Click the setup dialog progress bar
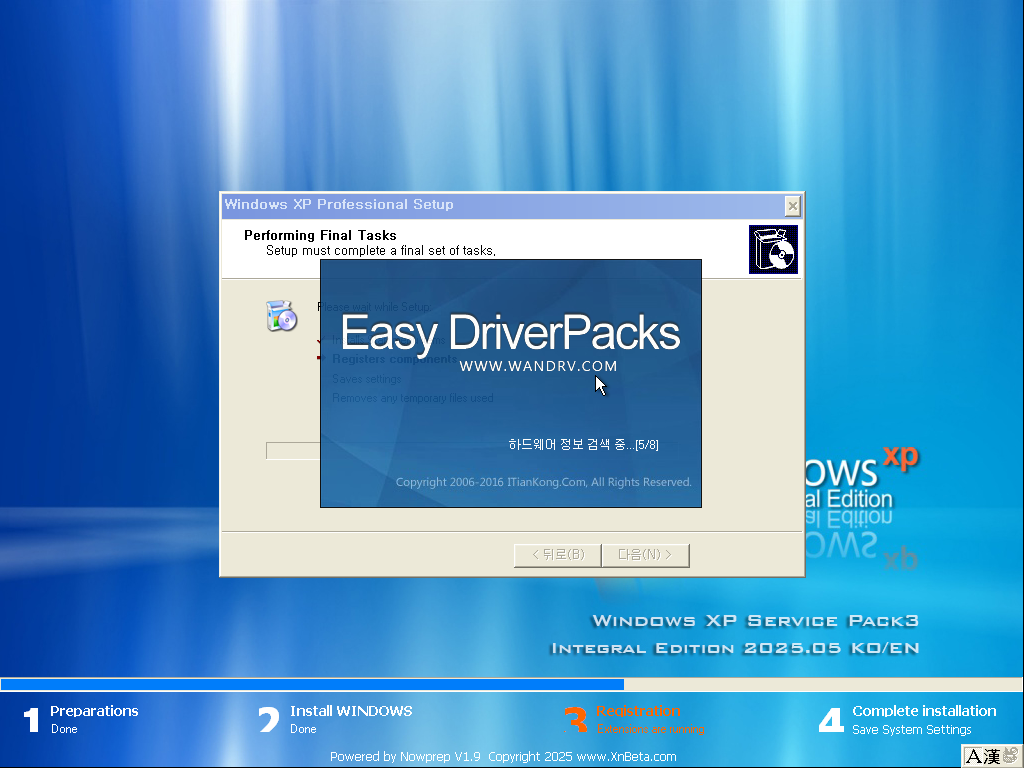 (x=293, y=451)
